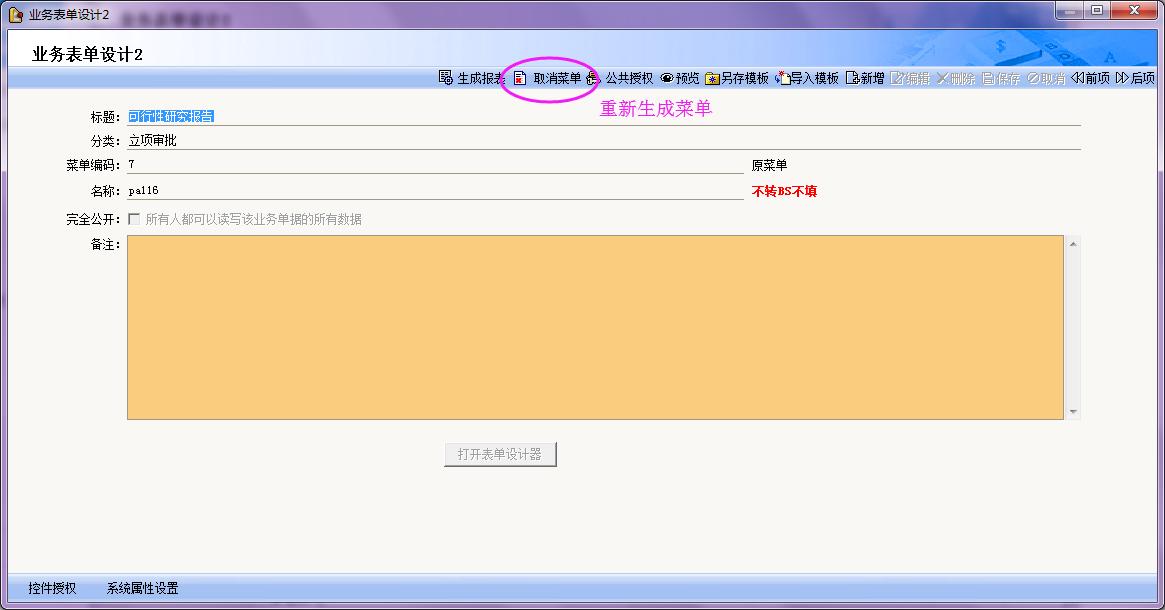Screen dimensions: 1165x610
Task: Click the 取消菜单 toolbar icon
Action: (520, 78)
